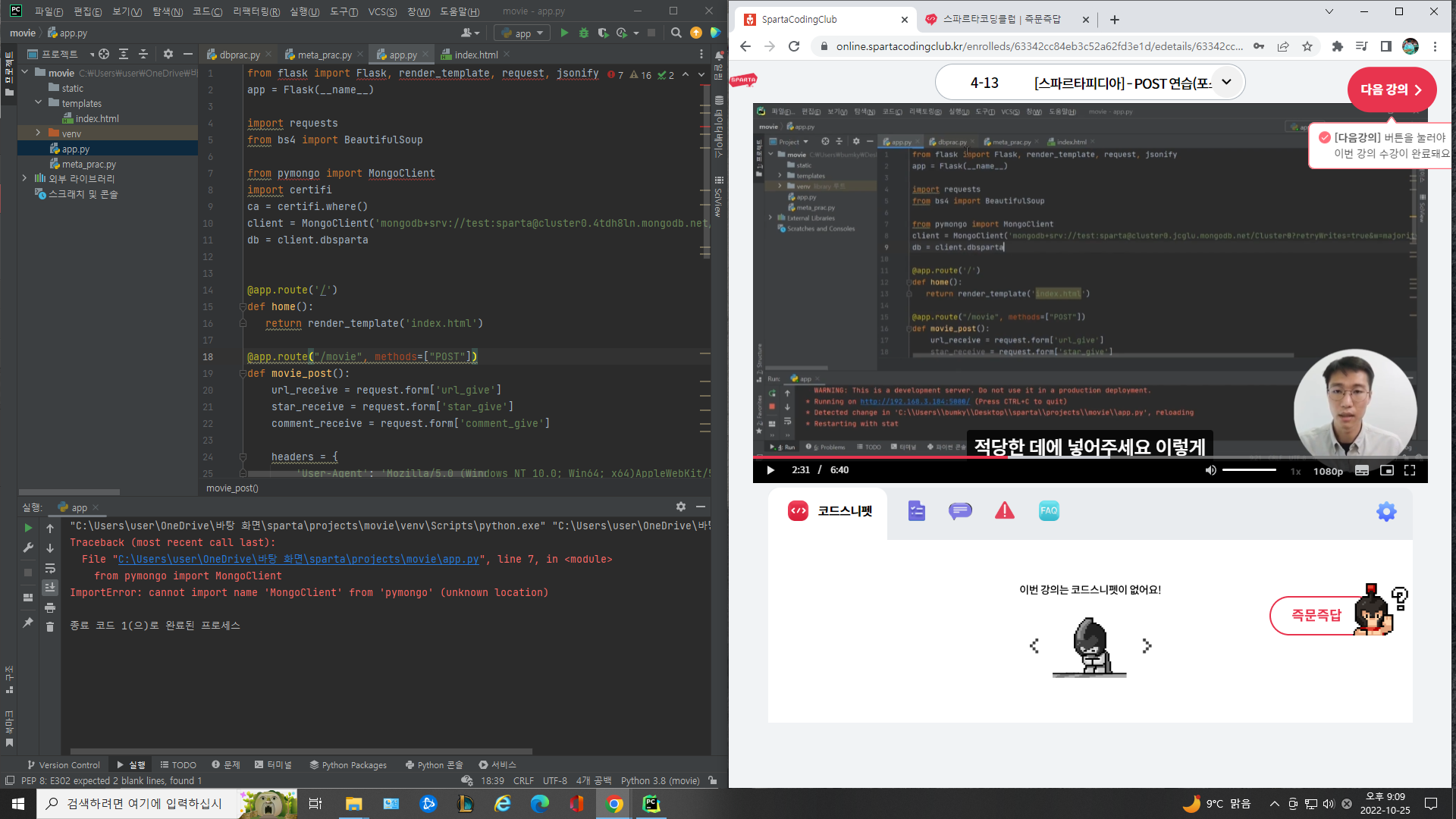Play the lecture video
The height and width of the screenshot is (819, 1456).
[x=770, y=470]
